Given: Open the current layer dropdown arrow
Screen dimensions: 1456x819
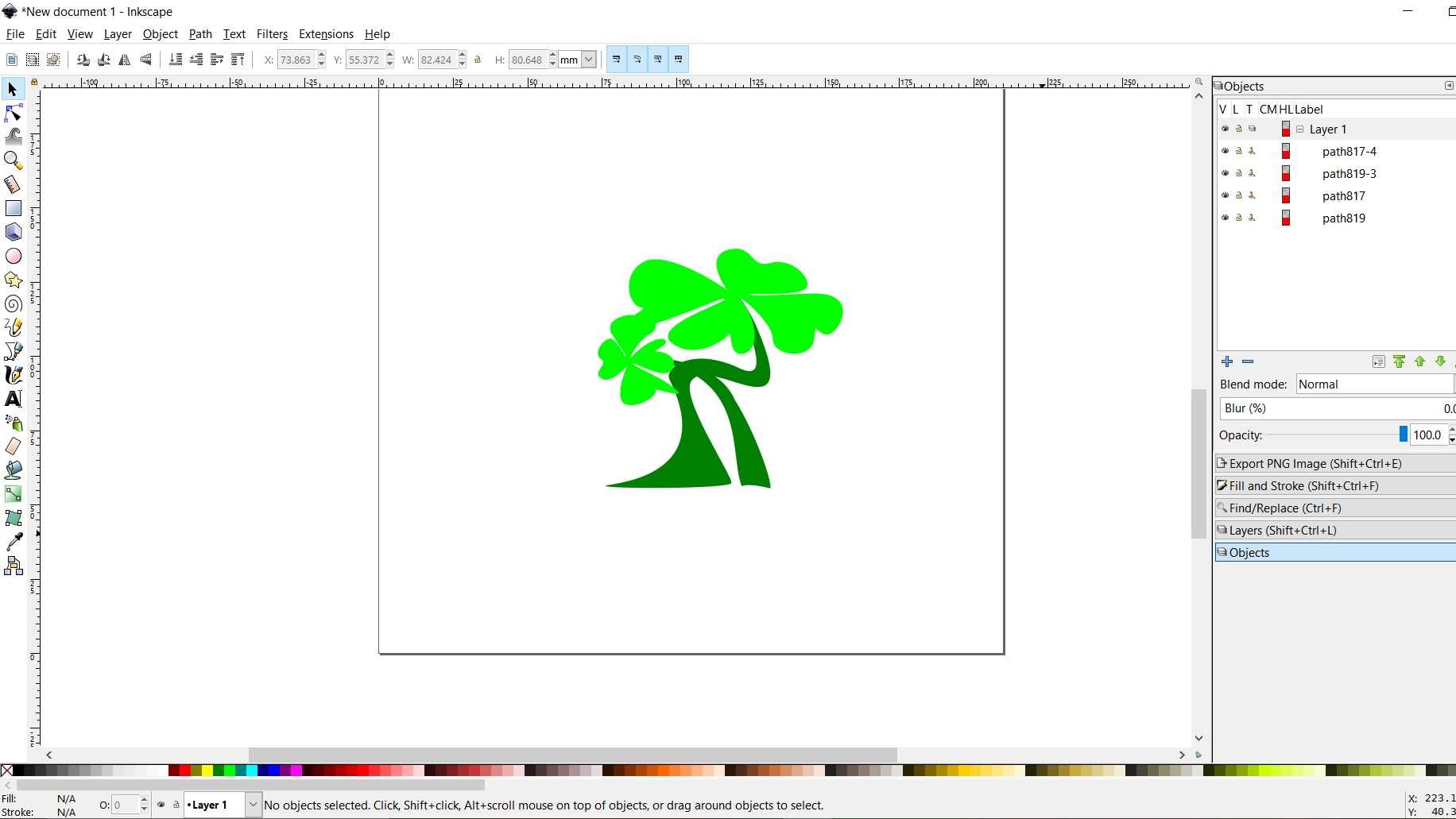Looking at the screenshot, I should [x=253, y=805].
